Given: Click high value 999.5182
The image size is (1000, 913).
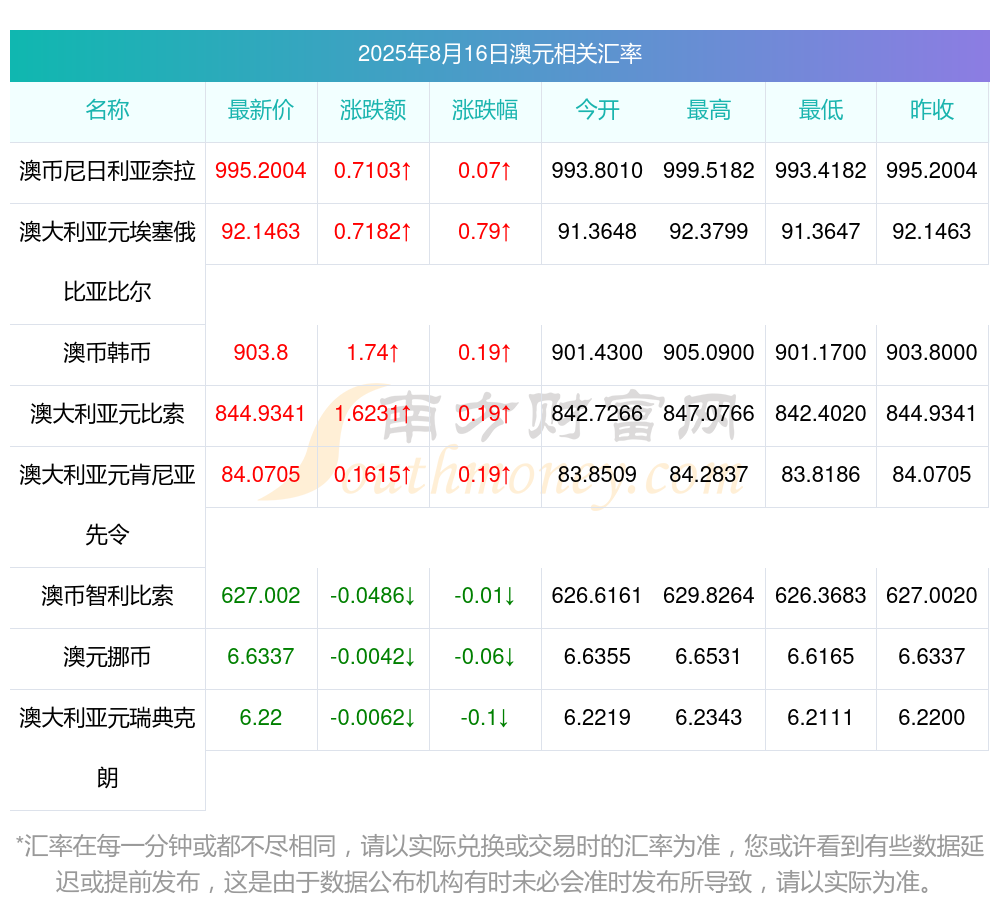Looking at the screenshot, I should pos(709,171).
